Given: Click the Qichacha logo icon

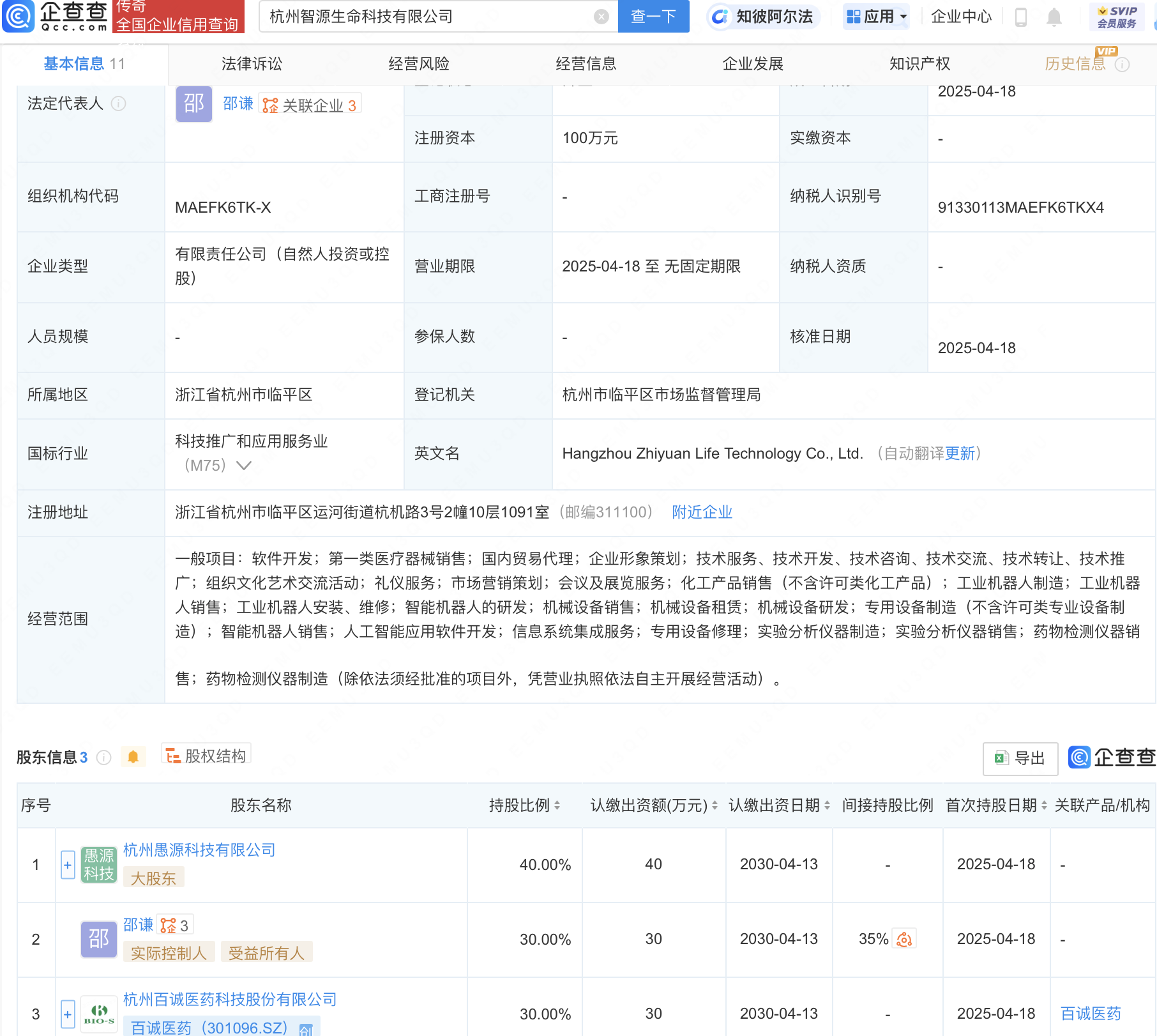Looking at the screenshot, I should pyautogui.click(x=18, y=16).
